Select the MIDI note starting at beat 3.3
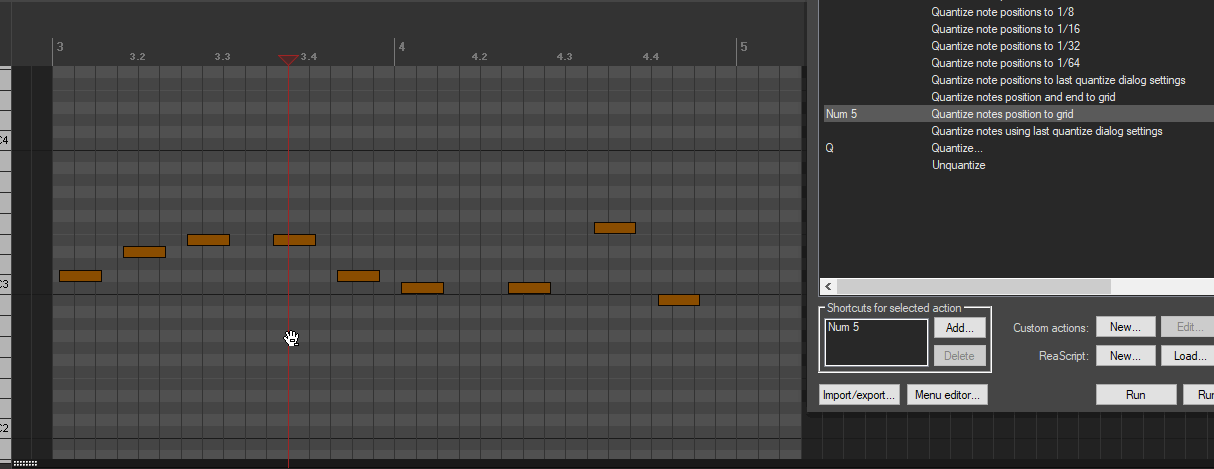1214x469 pixels. [208, 240]
